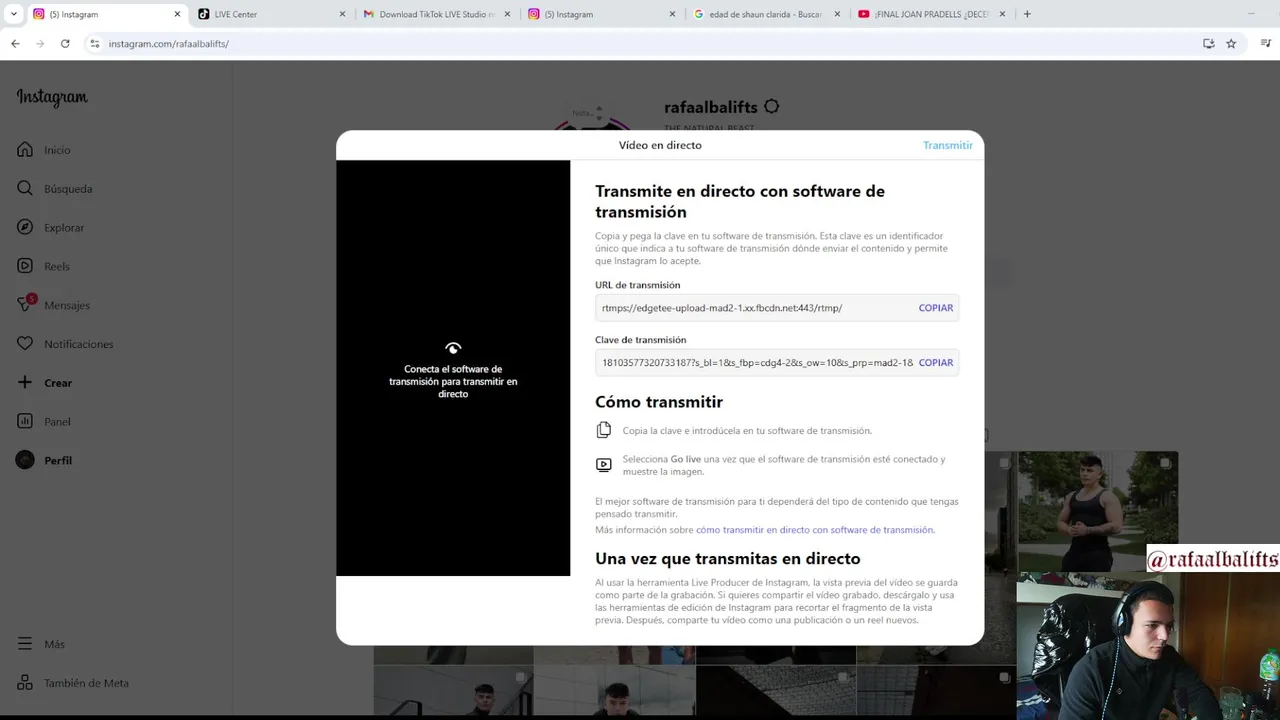Screen dimensions: 1280x720
Task: Click the play screen icon beside Go live
Action: pos(604,465)
